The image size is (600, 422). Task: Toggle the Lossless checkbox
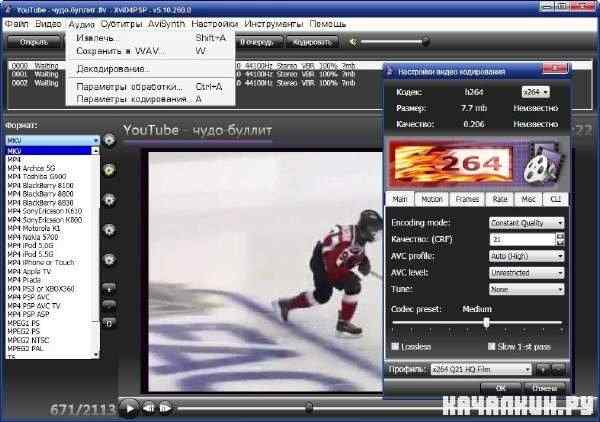[395, 346]
